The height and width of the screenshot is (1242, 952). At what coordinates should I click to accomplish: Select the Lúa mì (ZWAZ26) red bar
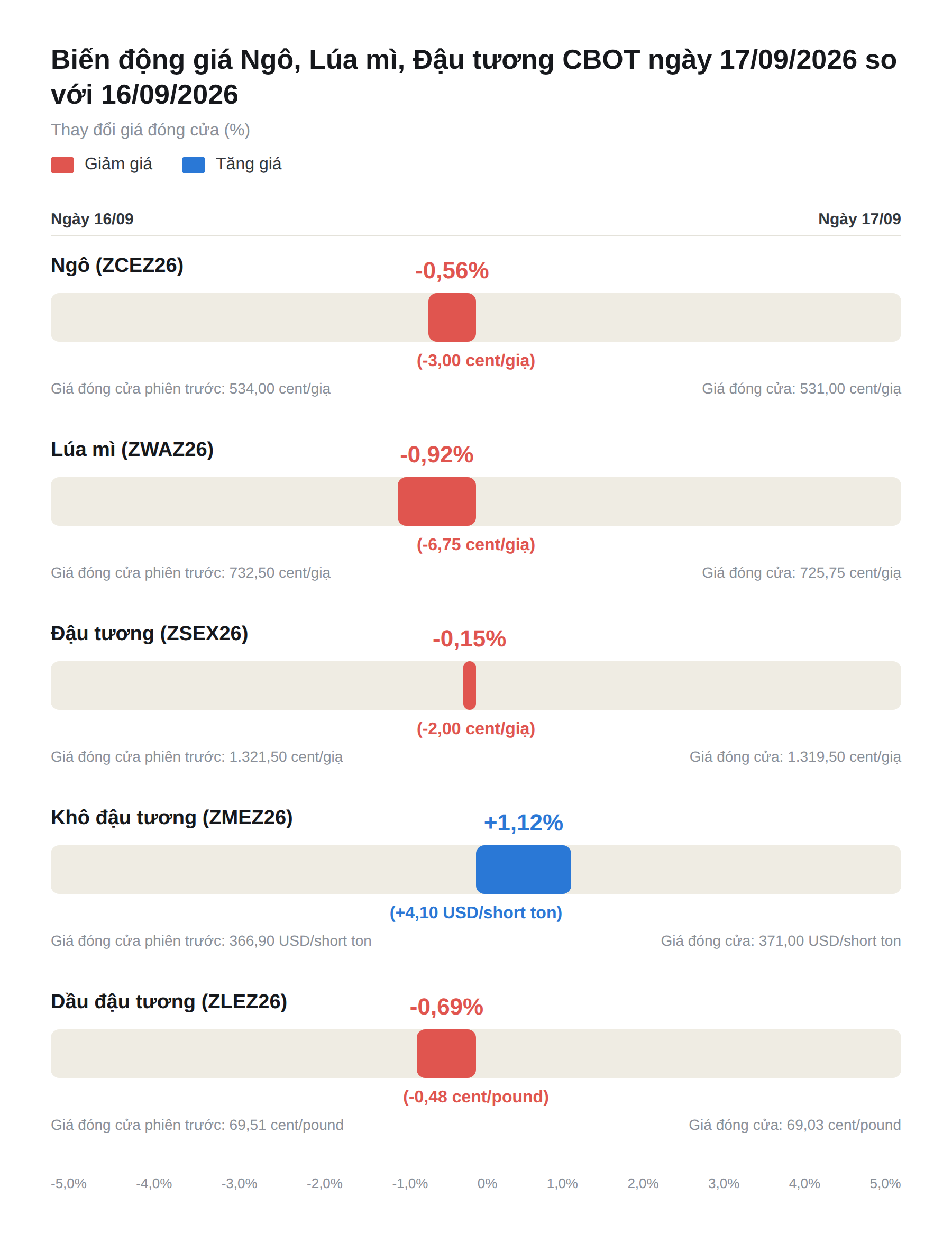tap(436, 501)
